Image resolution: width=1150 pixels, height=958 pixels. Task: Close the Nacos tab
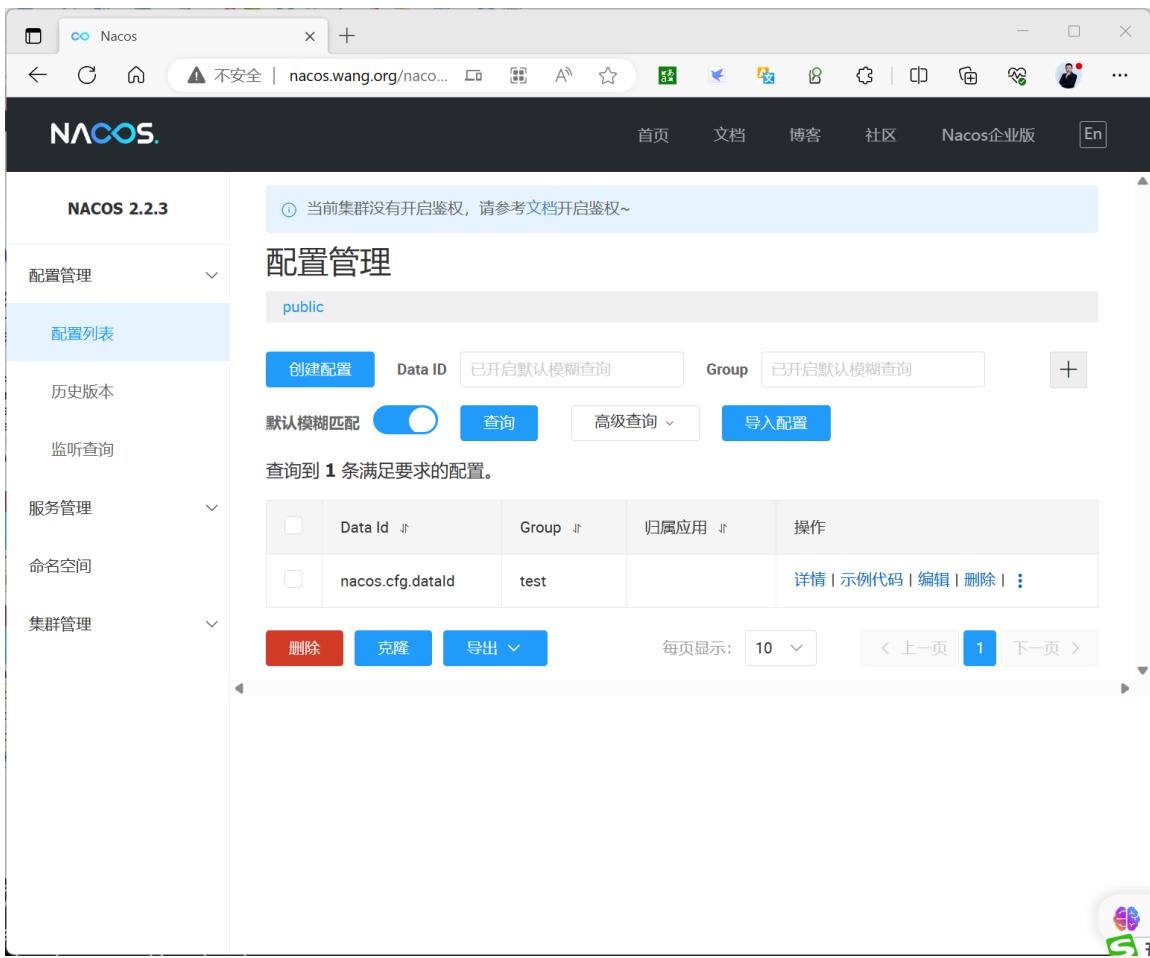[x=310, y=36]
